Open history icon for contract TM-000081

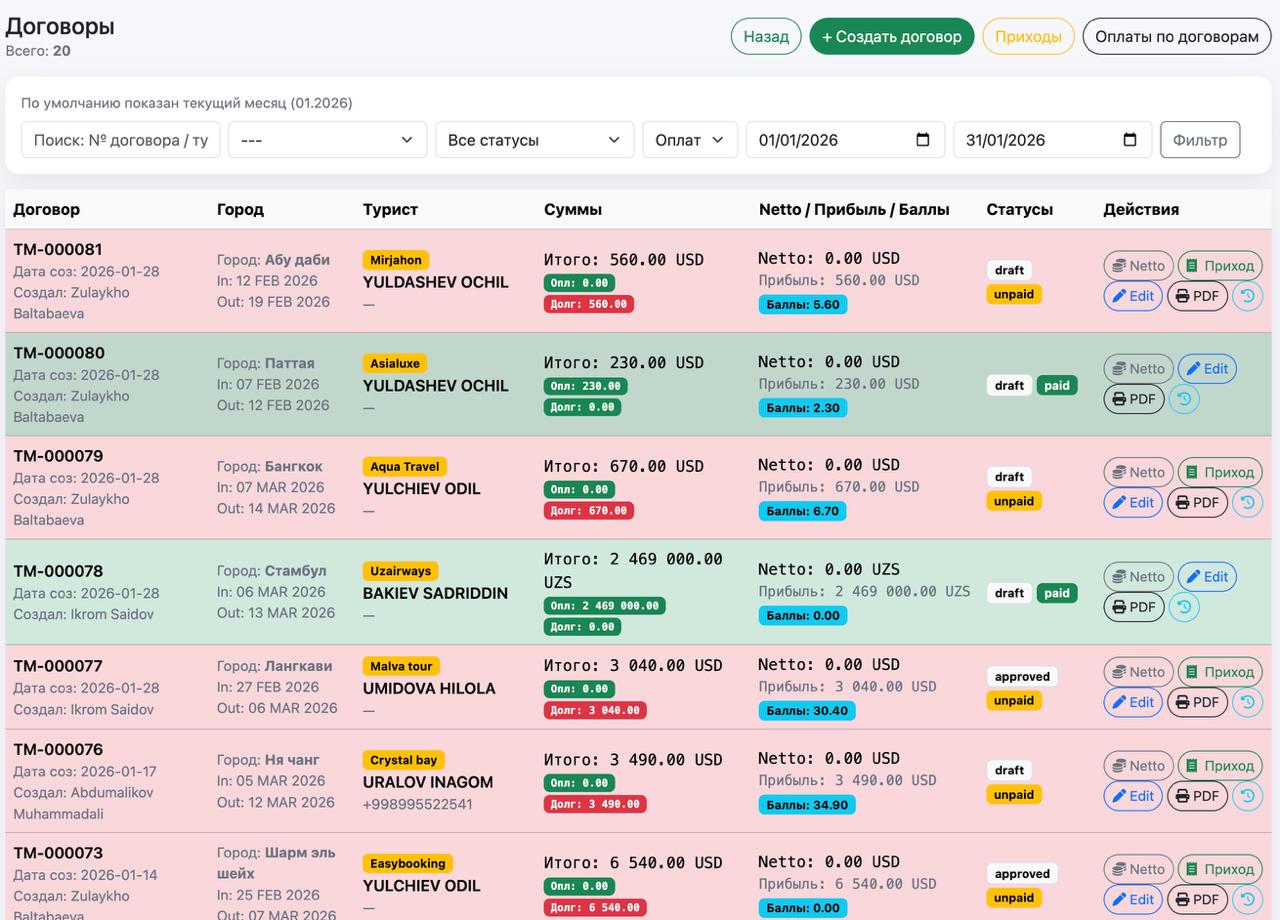pyautogui.click(x=1247, y=296)
